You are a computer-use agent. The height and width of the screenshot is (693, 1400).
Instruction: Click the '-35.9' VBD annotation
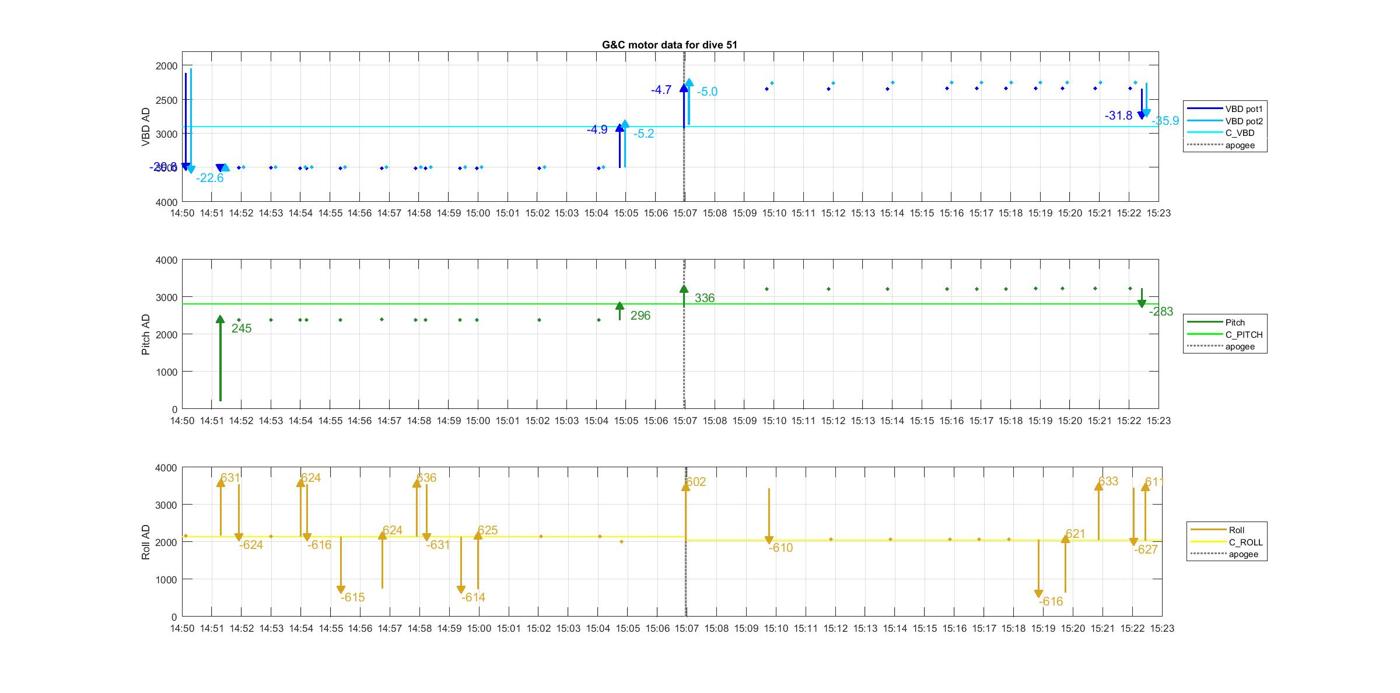click(1165, 121)
